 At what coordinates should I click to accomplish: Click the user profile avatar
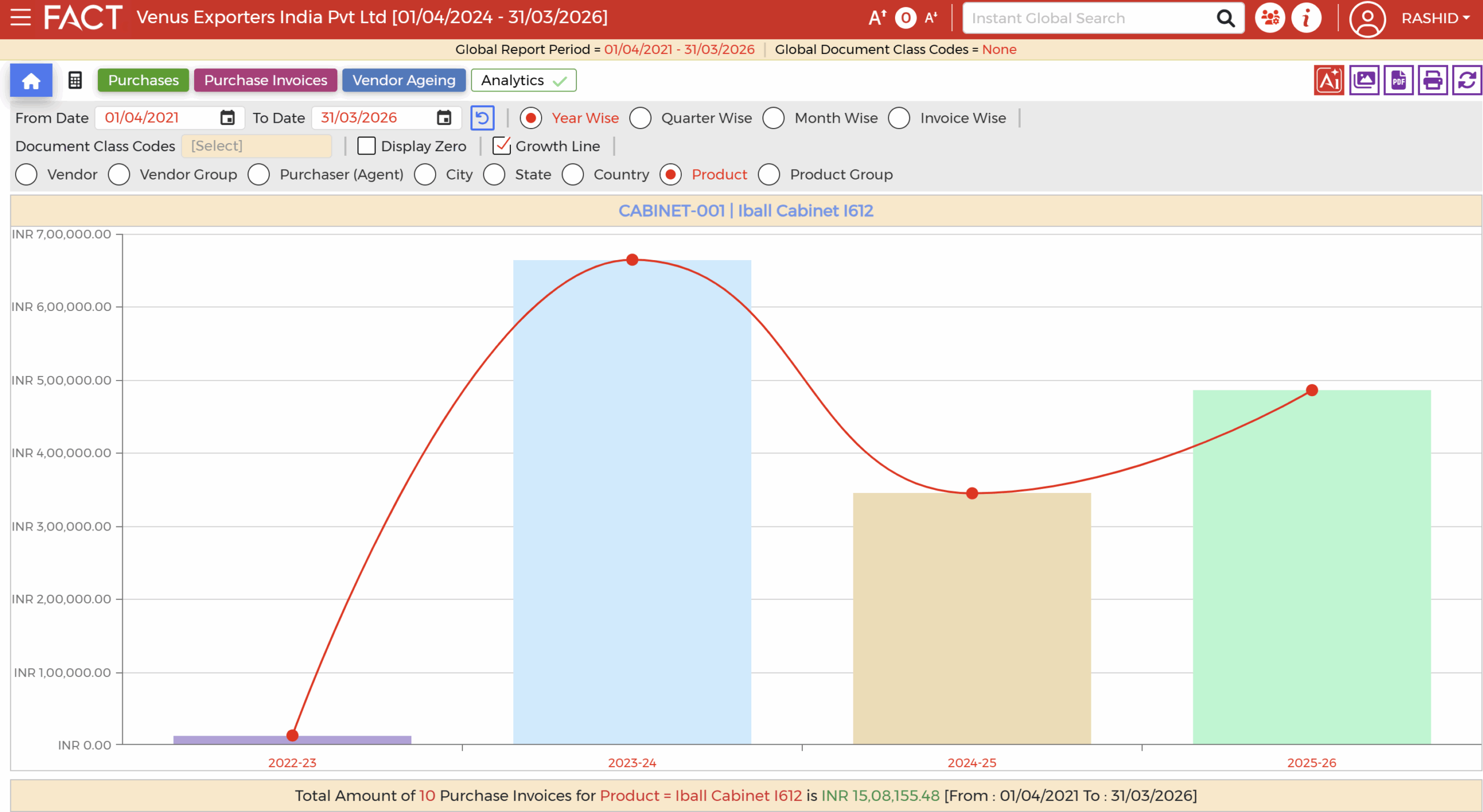(x=1367, y=19)
